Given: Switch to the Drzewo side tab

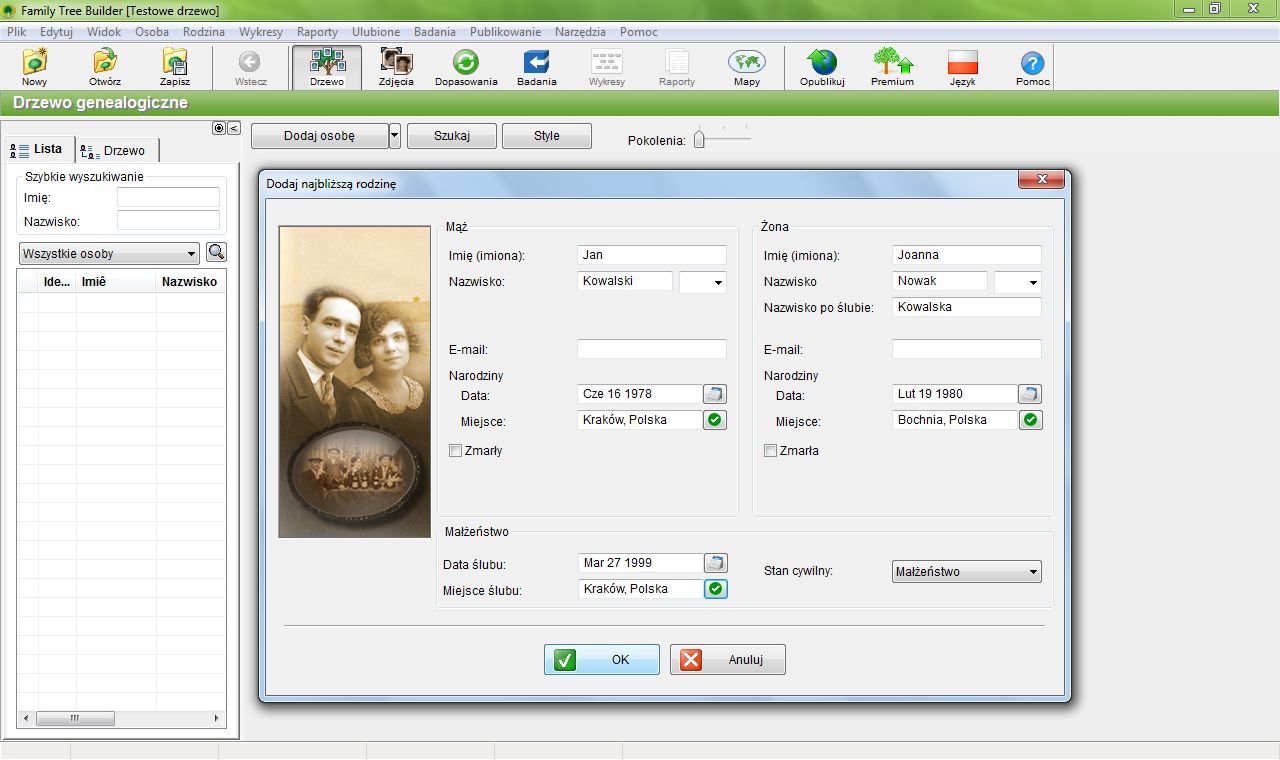Looking at the screenshot, I should tap(118, 151).
